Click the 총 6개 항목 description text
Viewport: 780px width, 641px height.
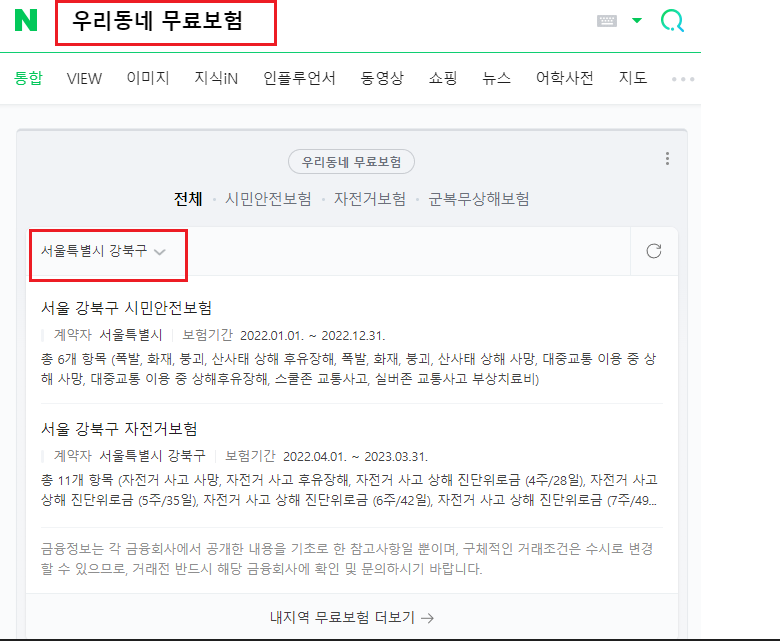pyautogui.click(x=348, y=369)
